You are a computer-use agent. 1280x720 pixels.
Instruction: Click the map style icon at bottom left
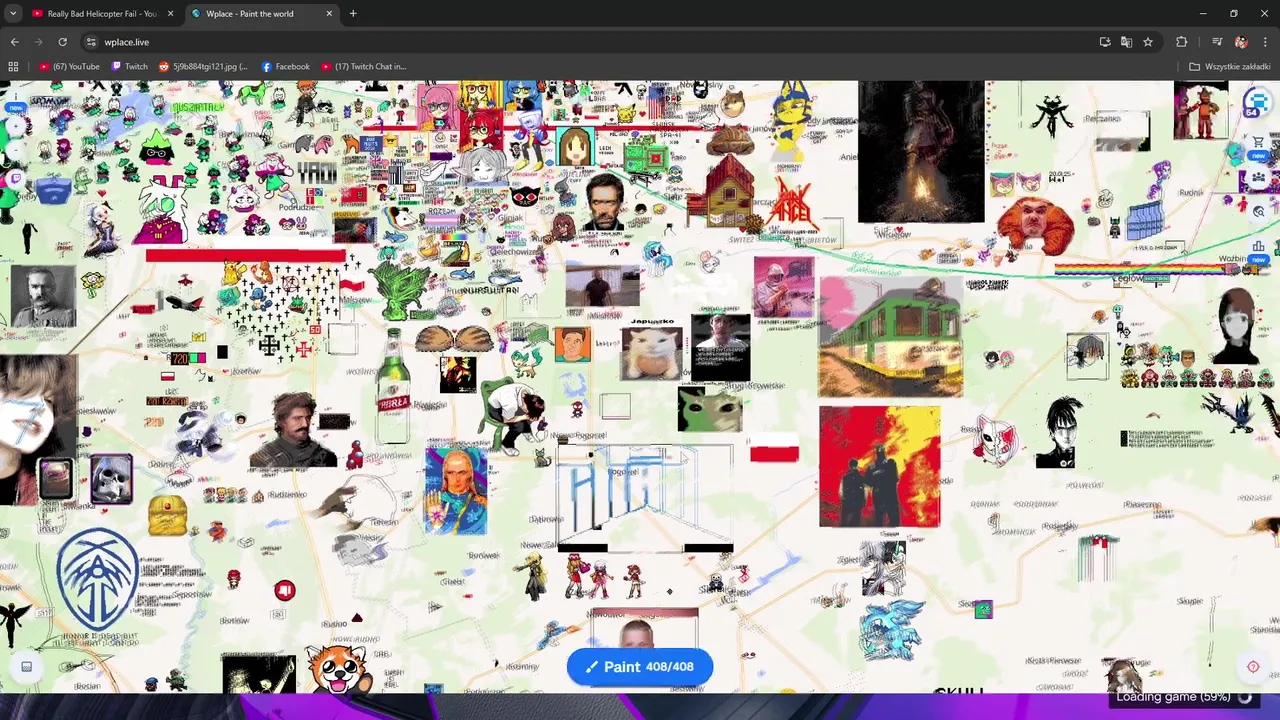(x=27, y=667)
